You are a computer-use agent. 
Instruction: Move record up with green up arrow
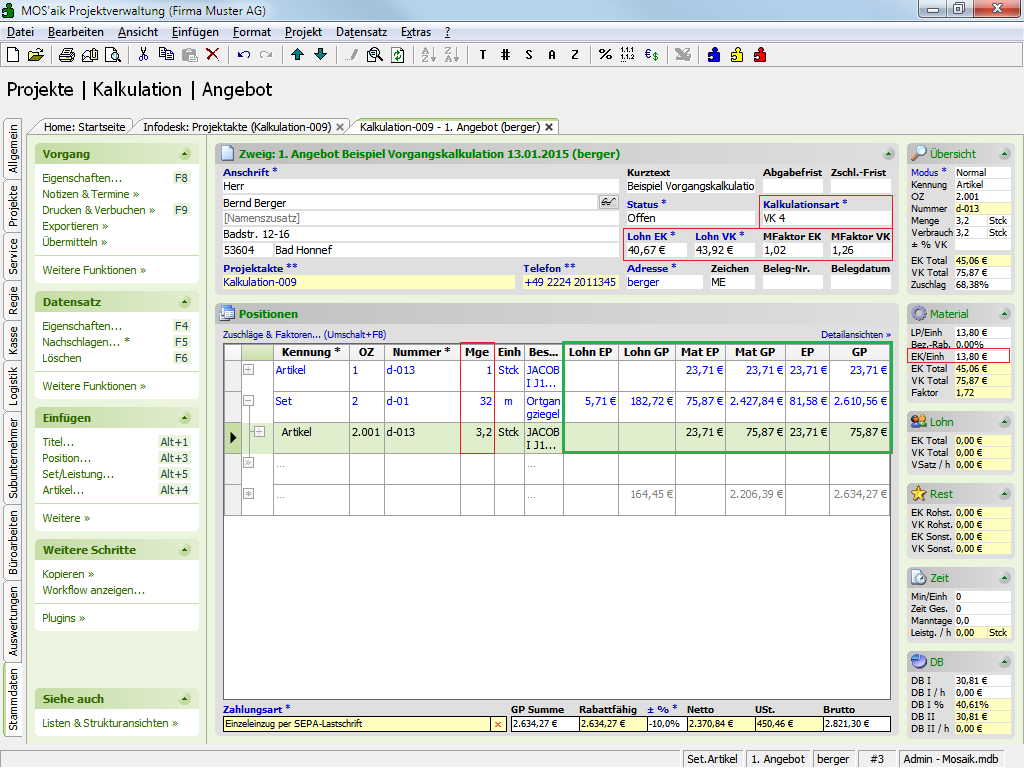[298, 55]
